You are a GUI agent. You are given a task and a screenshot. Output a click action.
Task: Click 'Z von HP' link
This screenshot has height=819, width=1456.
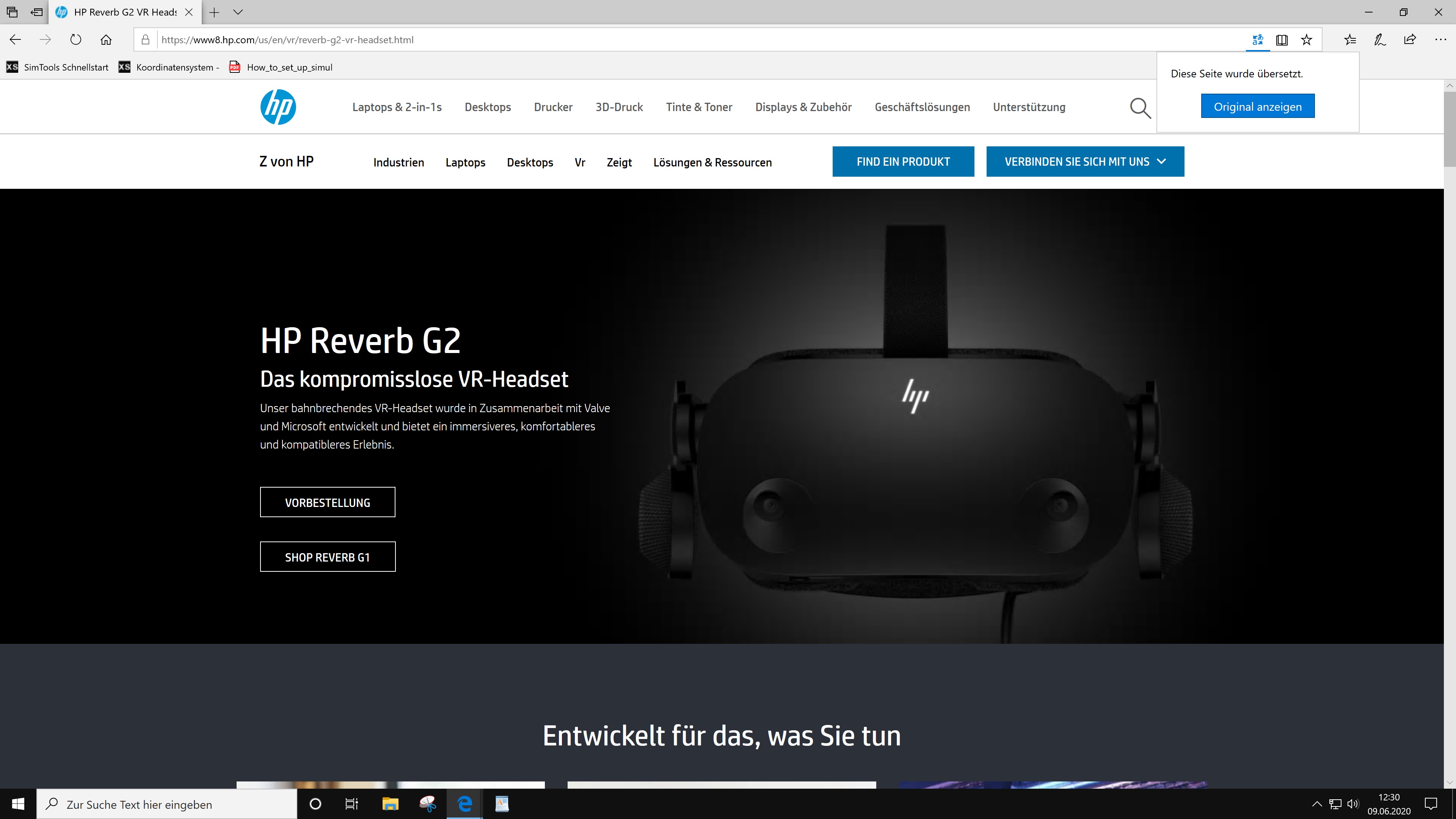(286, 161)
